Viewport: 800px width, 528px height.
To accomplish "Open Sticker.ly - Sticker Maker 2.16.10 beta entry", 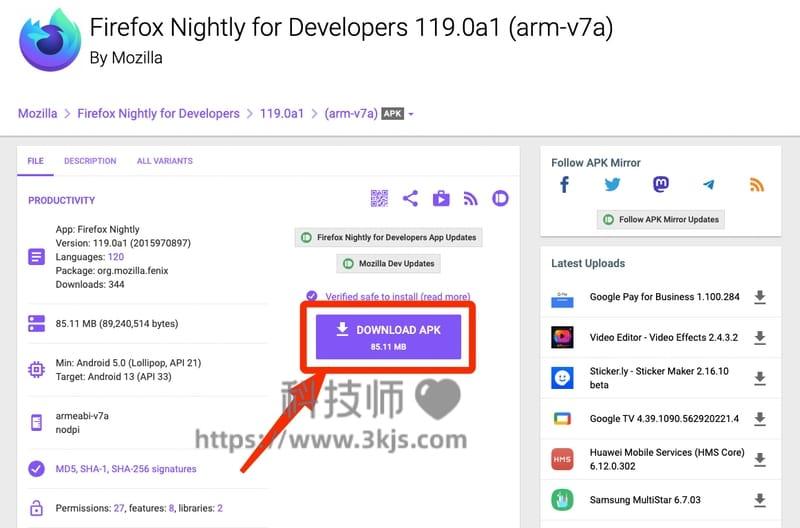I will pos(659,378).
